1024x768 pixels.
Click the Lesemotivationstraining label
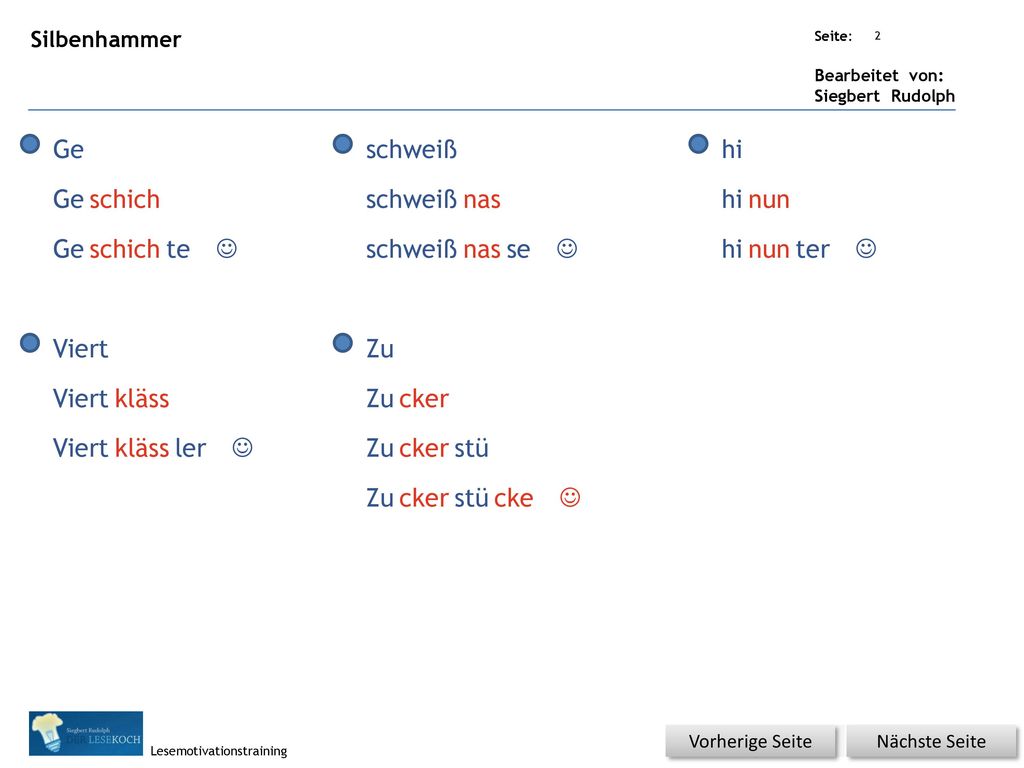pos(219,751)
